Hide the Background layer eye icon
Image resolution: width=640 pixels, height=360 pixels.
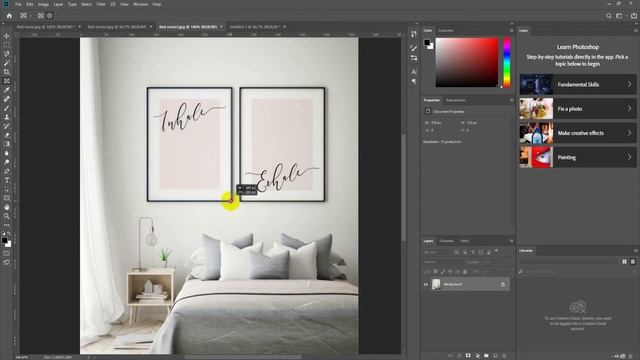(x=426, y=284)
